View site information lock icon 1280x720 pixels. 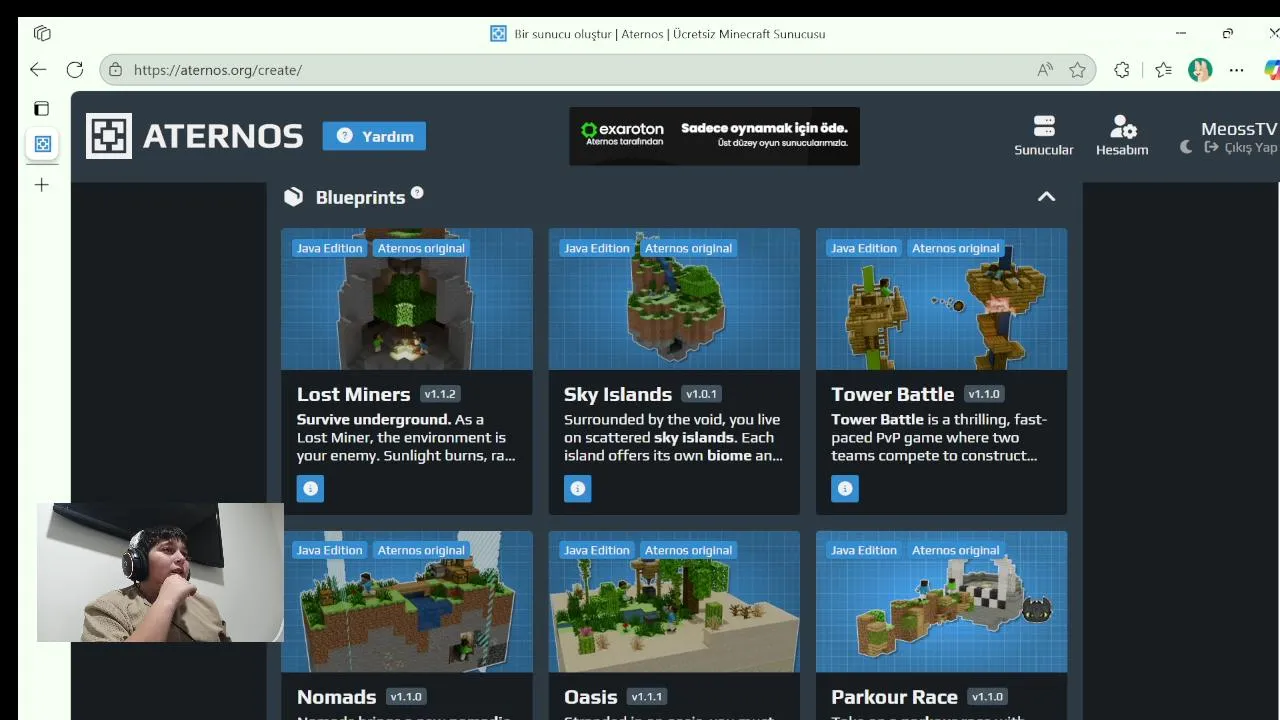115,70
